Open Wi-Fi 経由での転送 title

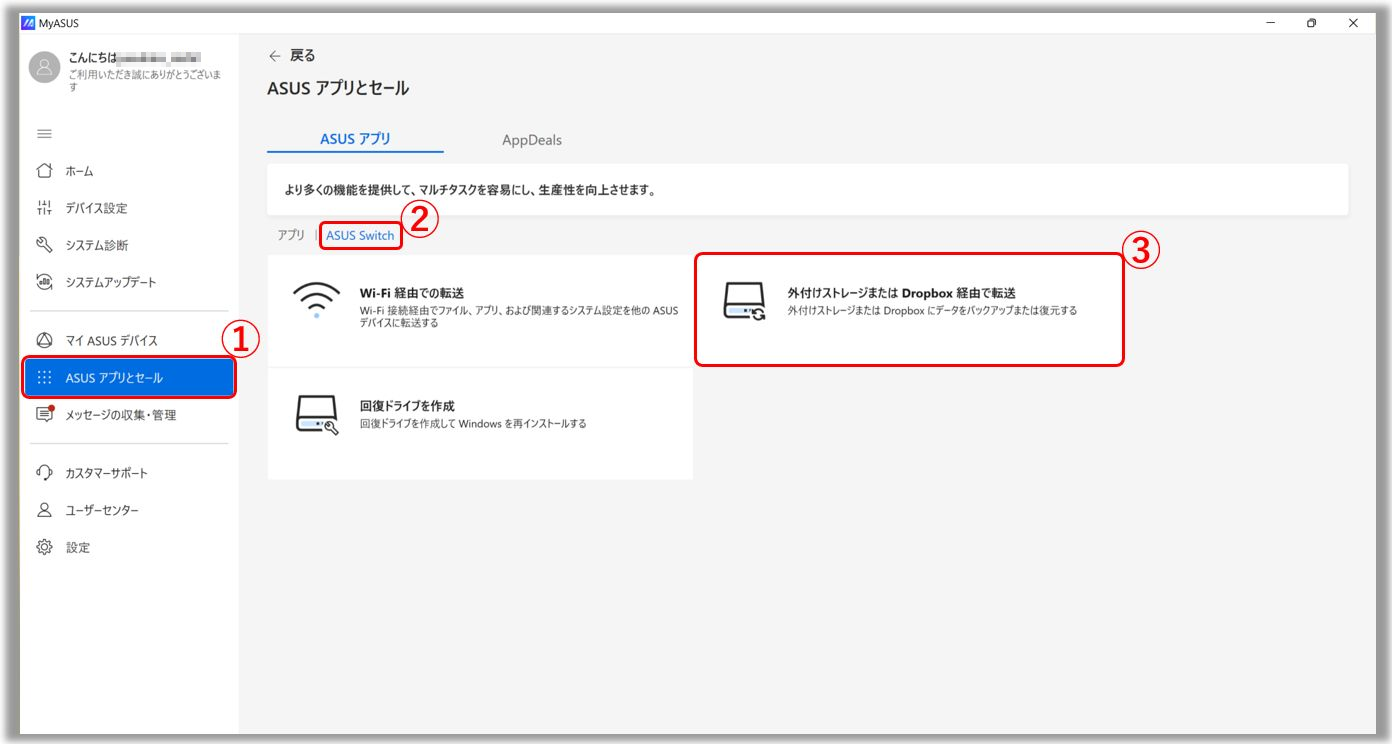pos(412,293)
